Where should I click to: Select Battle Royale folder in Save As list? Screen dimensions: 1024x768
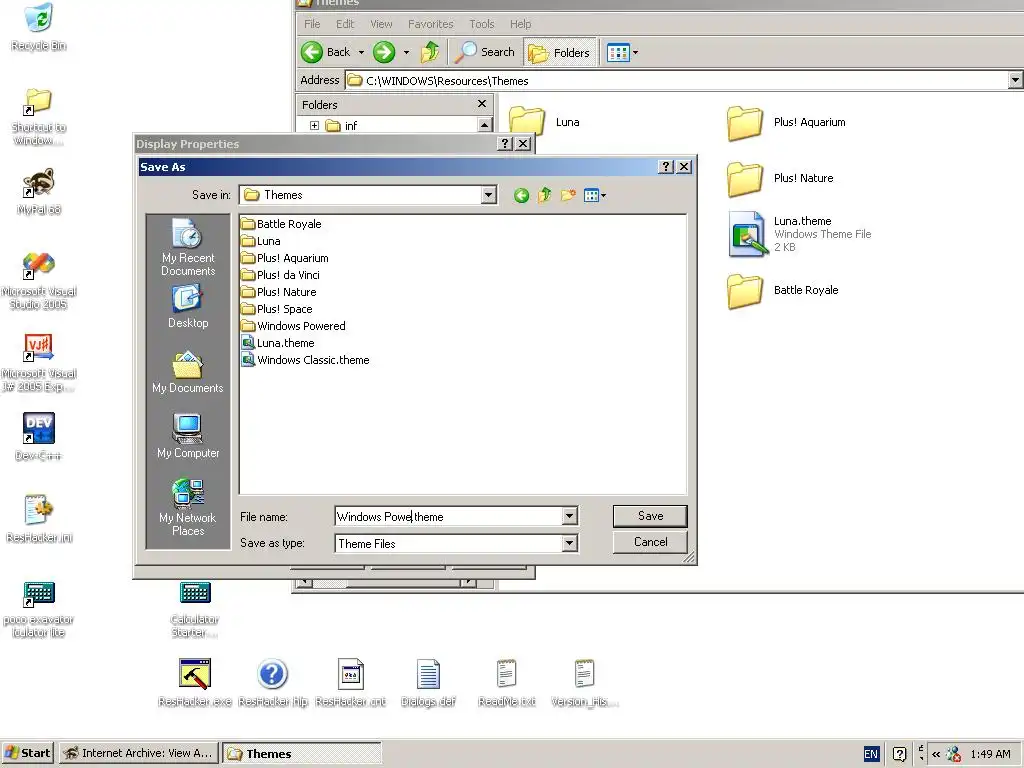click(281, 224)
